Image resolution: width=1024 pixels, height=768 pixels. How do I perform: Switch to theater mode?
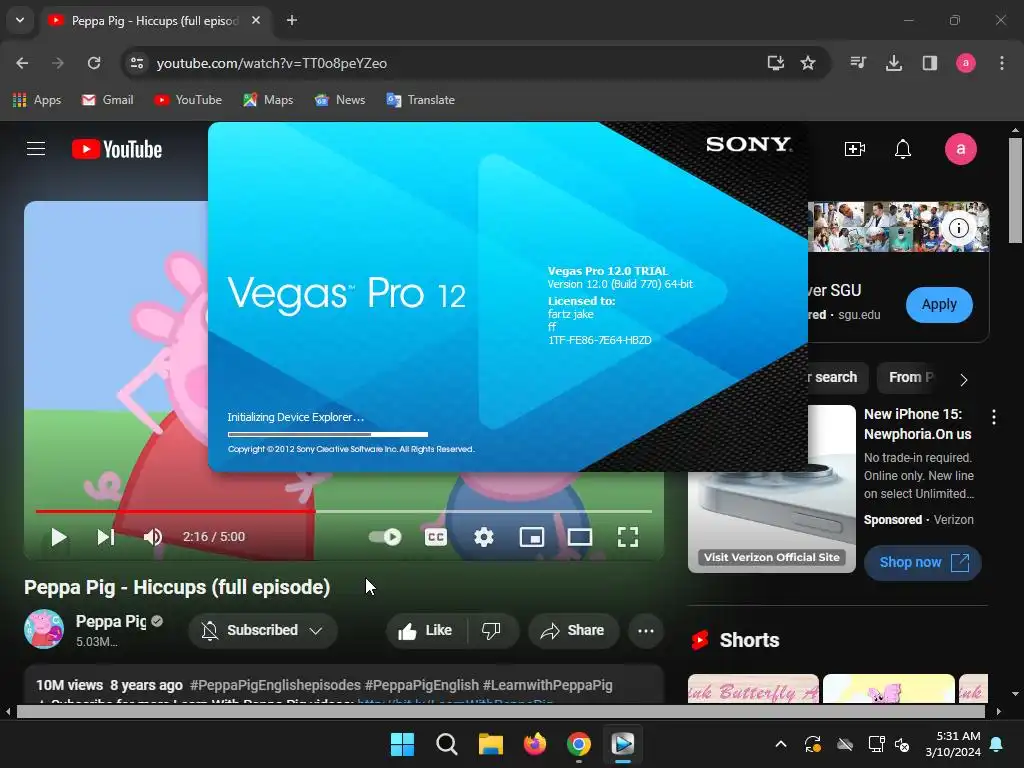tap(580, 537)
